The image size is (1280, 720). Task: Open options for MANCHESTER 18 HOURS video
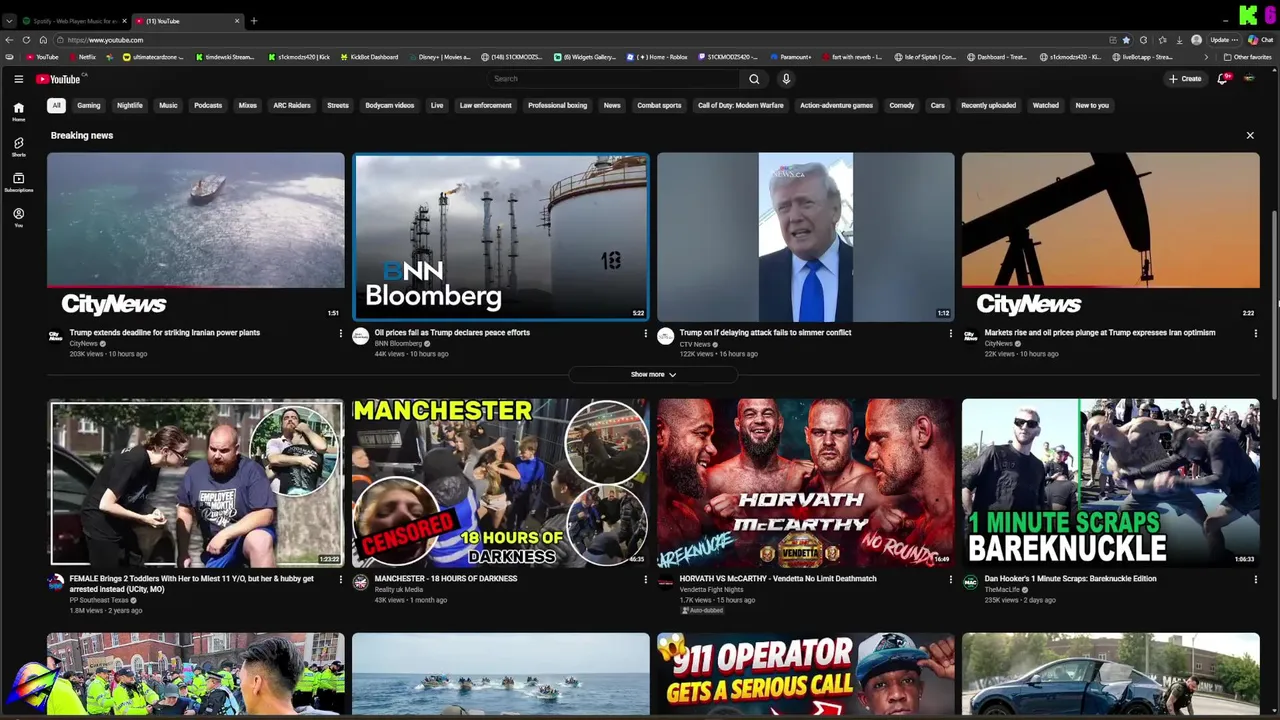pyautogui.click(x=645, y=579)
